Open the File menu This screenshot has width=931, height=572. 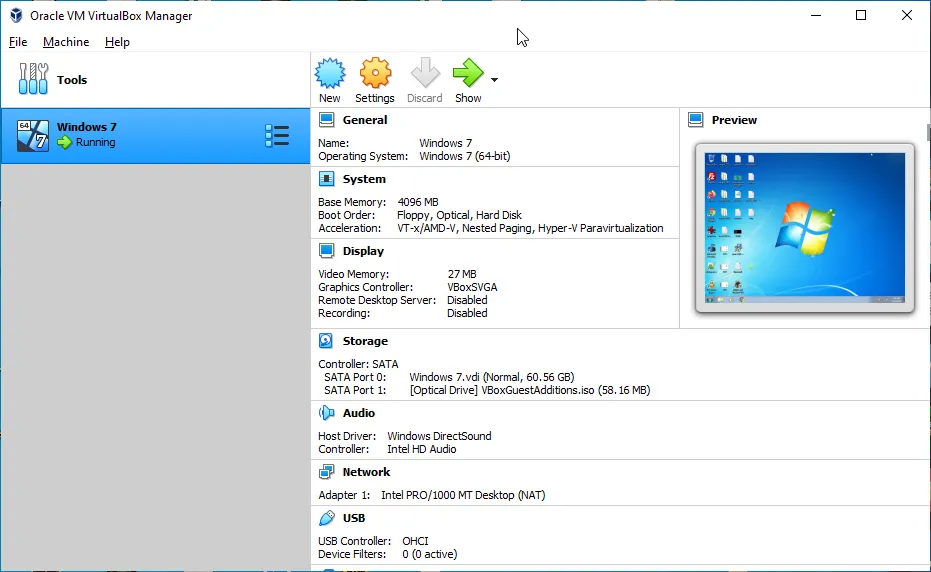click(18, 42)
